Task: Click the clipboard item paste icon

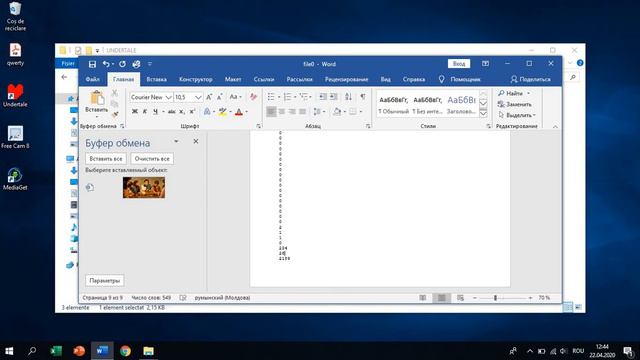Action: 90,187
